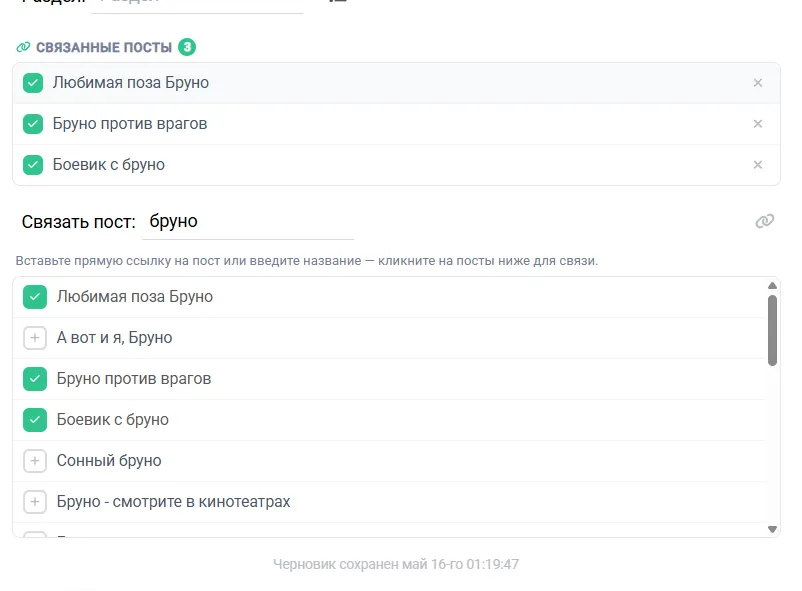Click the "Связать пост:" field label
Viewport: 802px width, 591px height.
click(x=78, y=222)
